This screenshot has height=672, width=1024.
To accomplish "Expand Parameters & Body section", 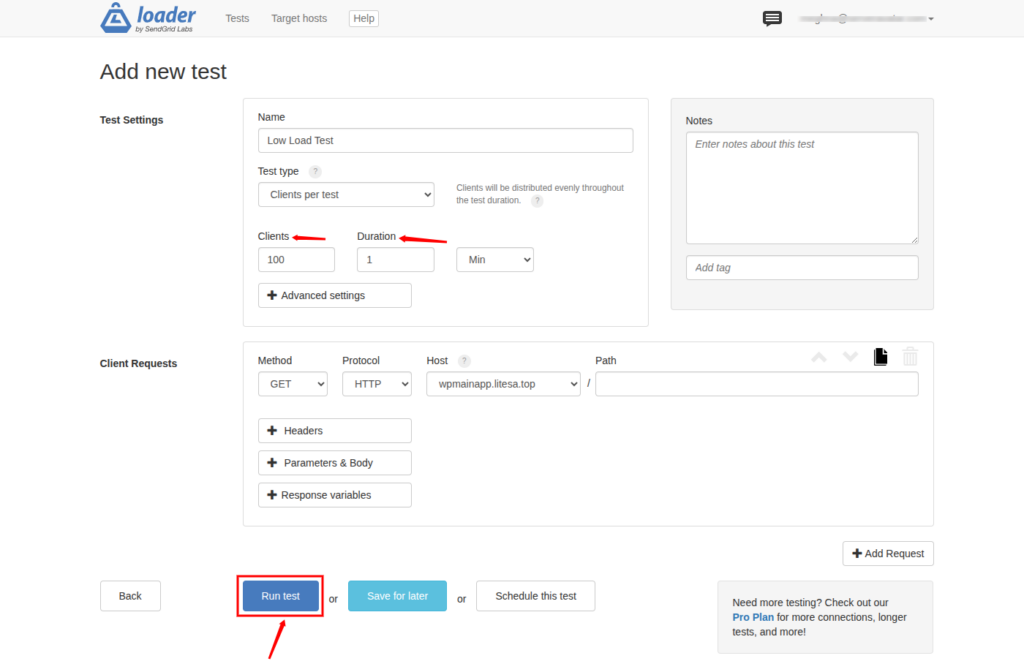I will tap(334, 463).
